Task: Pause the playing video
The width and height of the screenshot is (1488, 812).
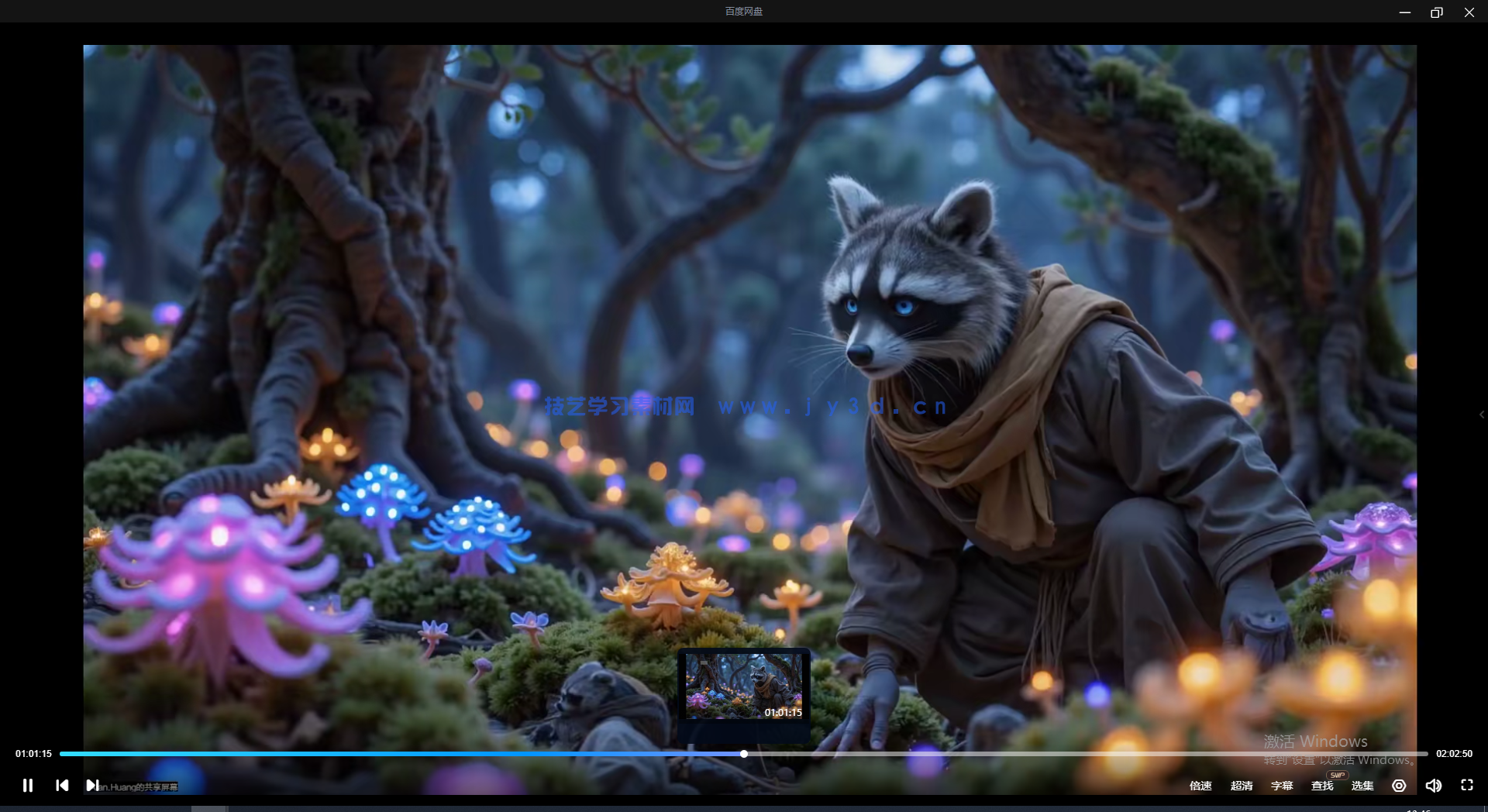Action: (28, 786)
